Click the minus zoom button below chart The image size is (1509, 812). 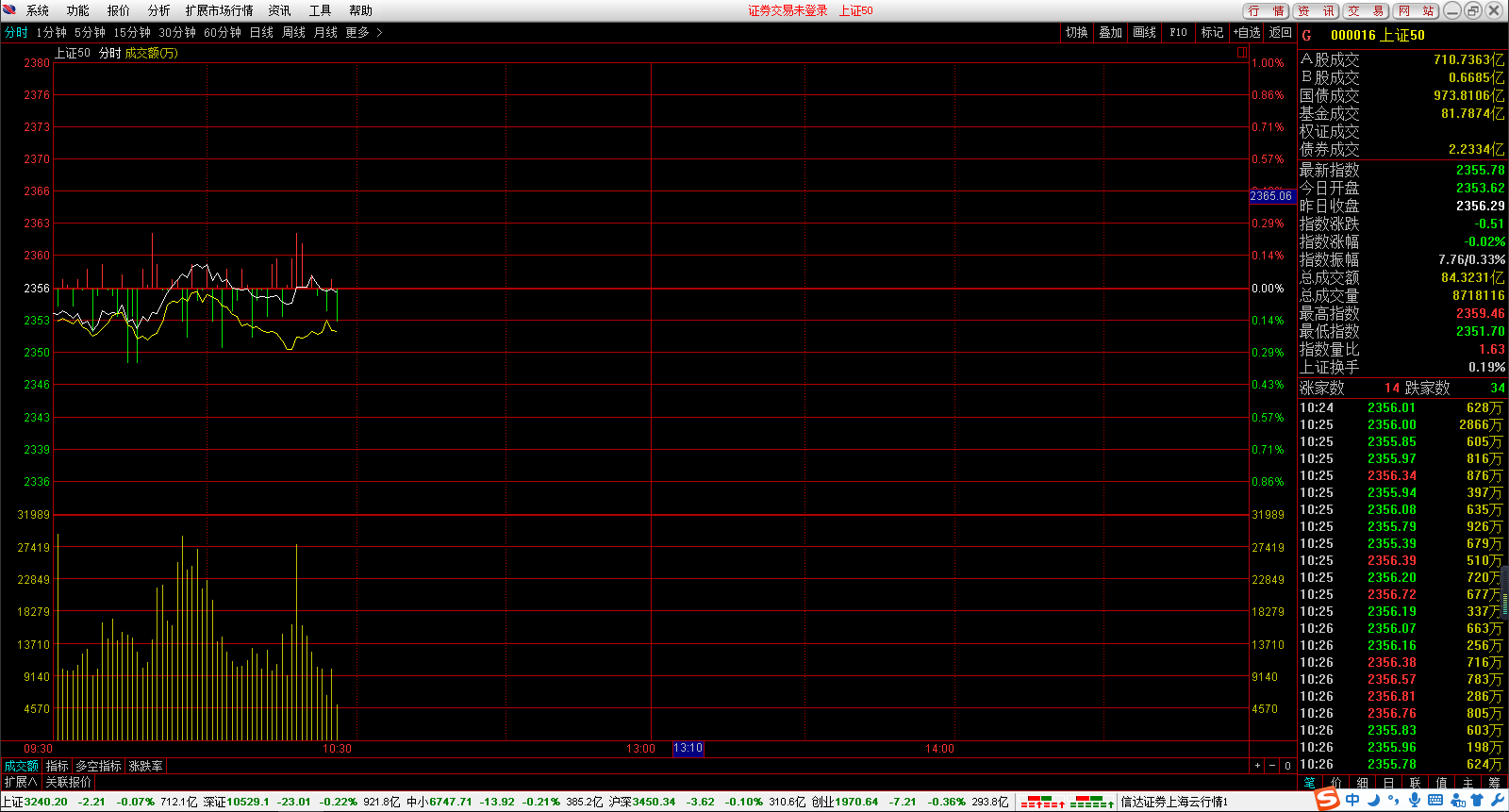(x=1272, y=766)
